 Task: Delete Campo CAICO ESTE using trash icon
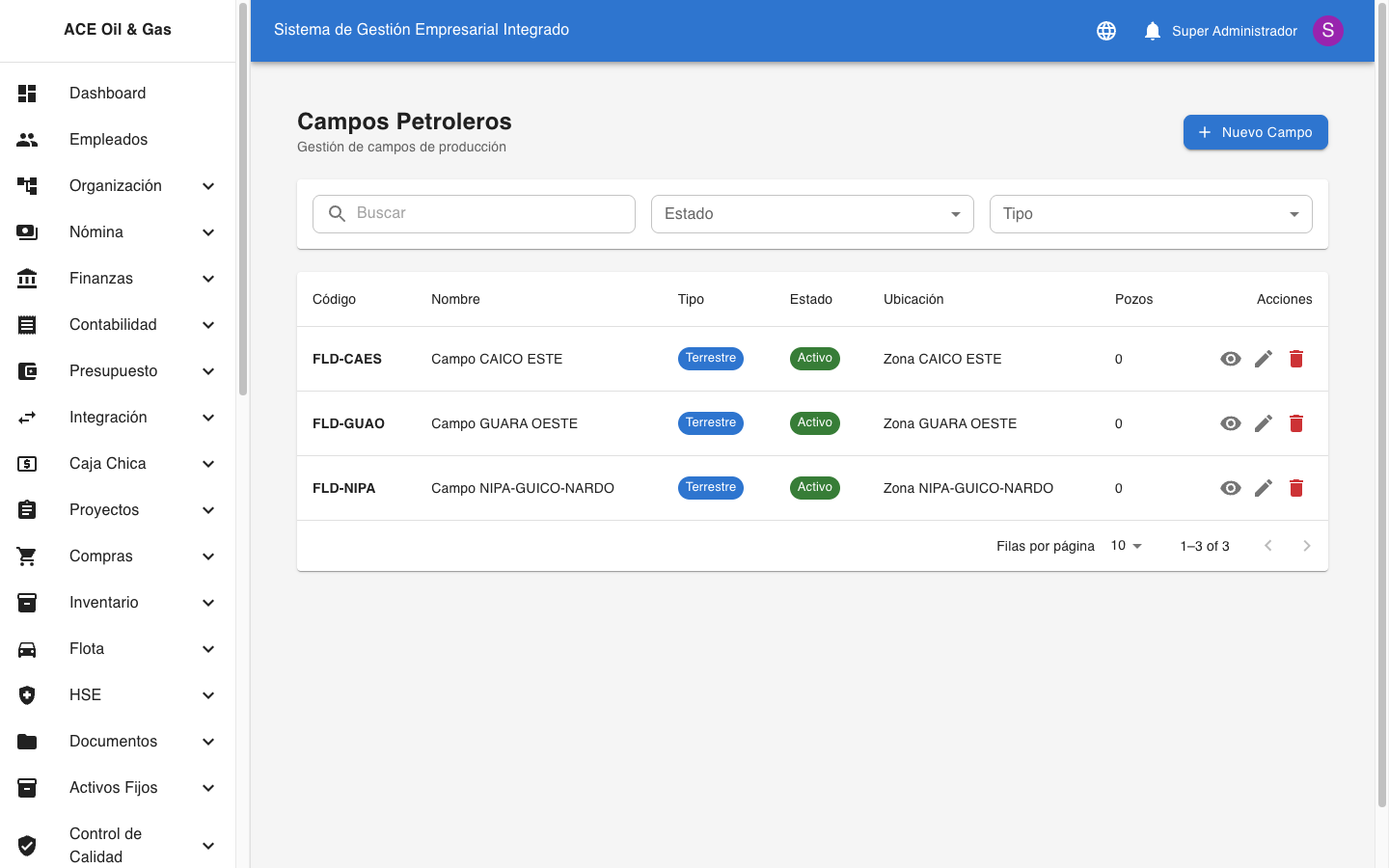1295,359
